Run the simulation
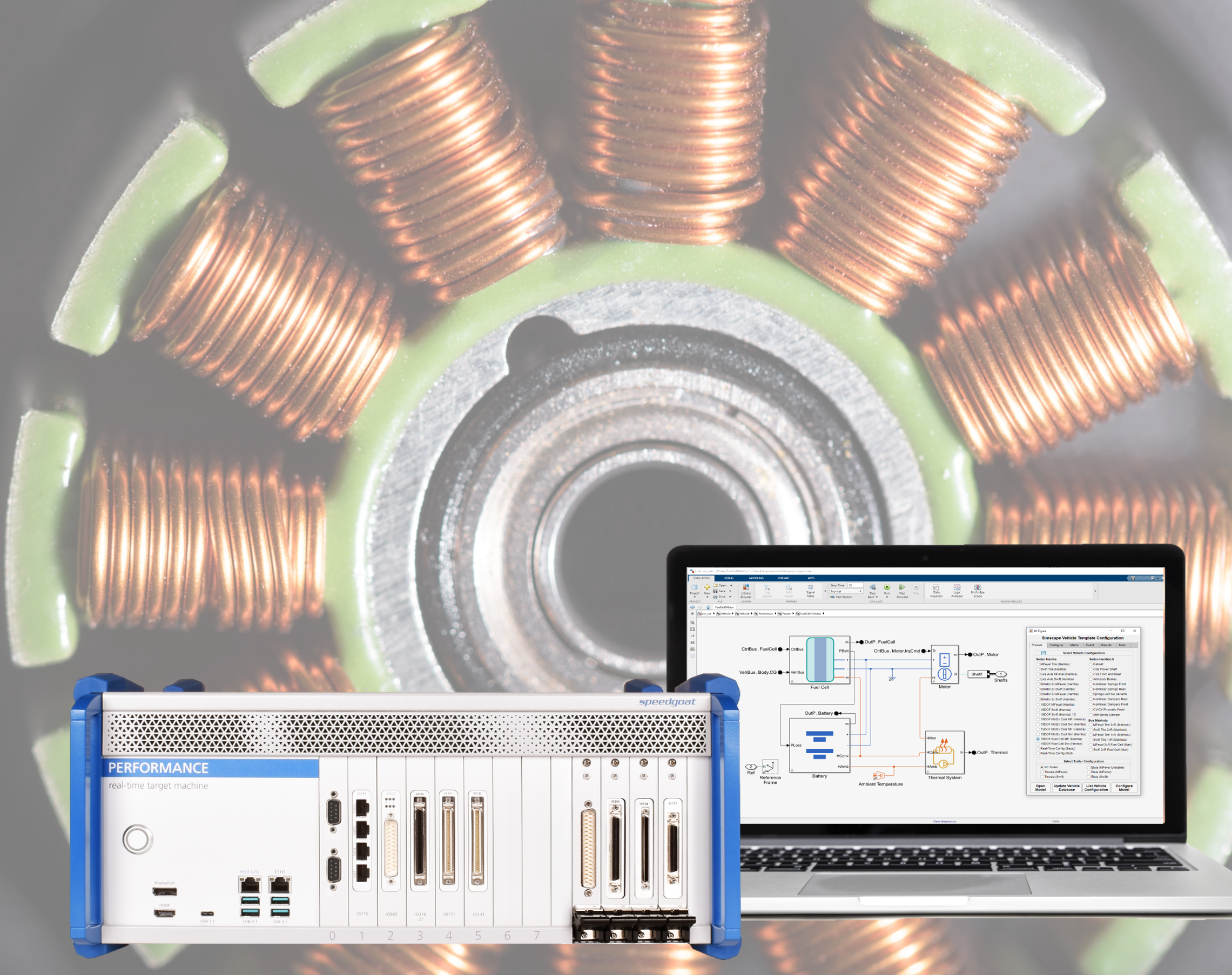The height and width of the screenshot is (975, 1232). pyautogui.click(x=887, y=587)
